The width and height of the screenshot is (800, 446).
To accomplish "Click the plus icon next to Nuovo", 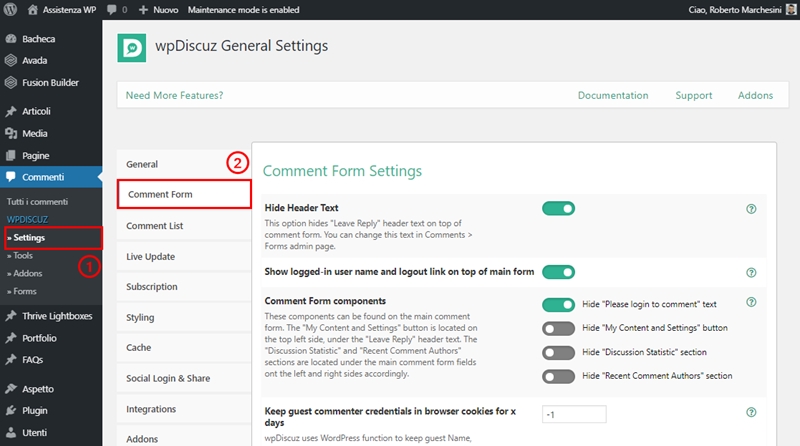I will pyautogui.click(x=143, y=10).
